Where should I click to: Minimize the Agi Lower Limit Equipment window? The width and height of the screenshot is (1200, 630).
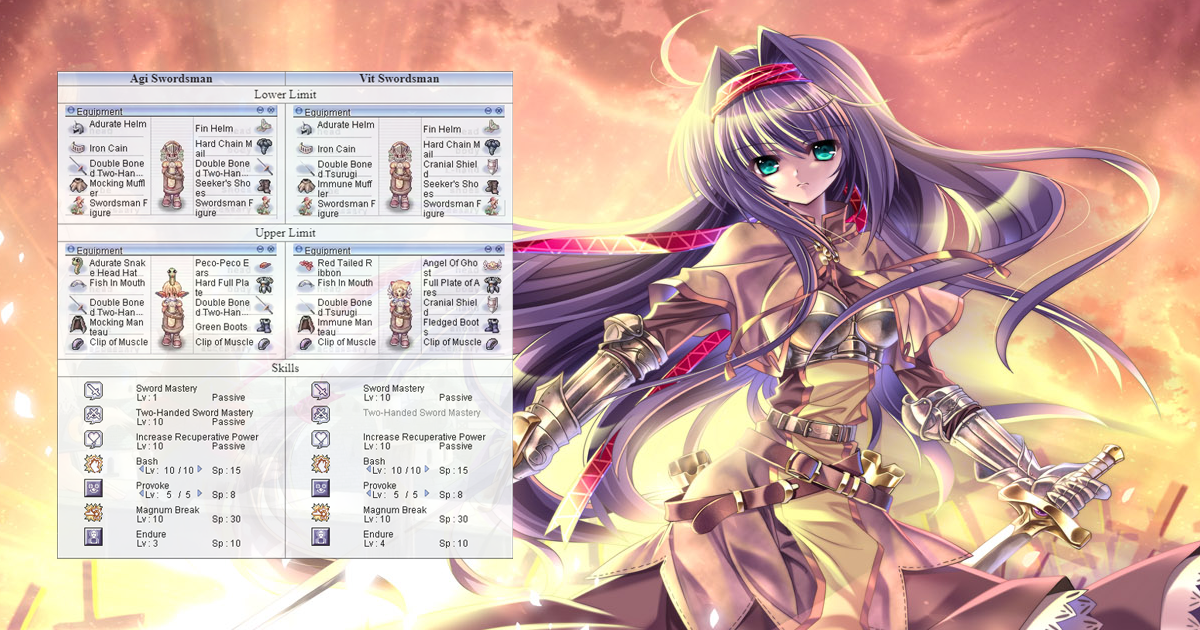tap(260, 110)
